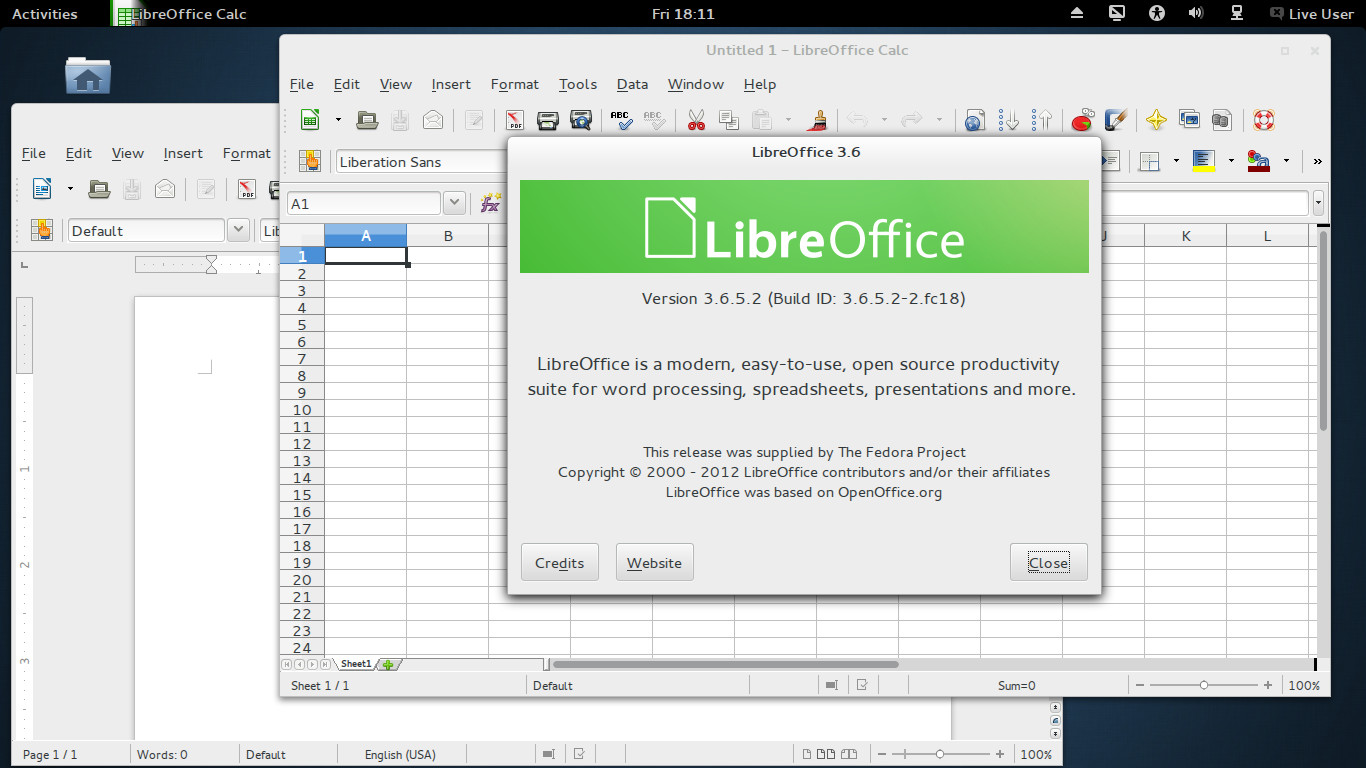Open Paragraph Style Default dropdown in Writer
This screenshot has width=1366, height=768.
coord(238,230)
